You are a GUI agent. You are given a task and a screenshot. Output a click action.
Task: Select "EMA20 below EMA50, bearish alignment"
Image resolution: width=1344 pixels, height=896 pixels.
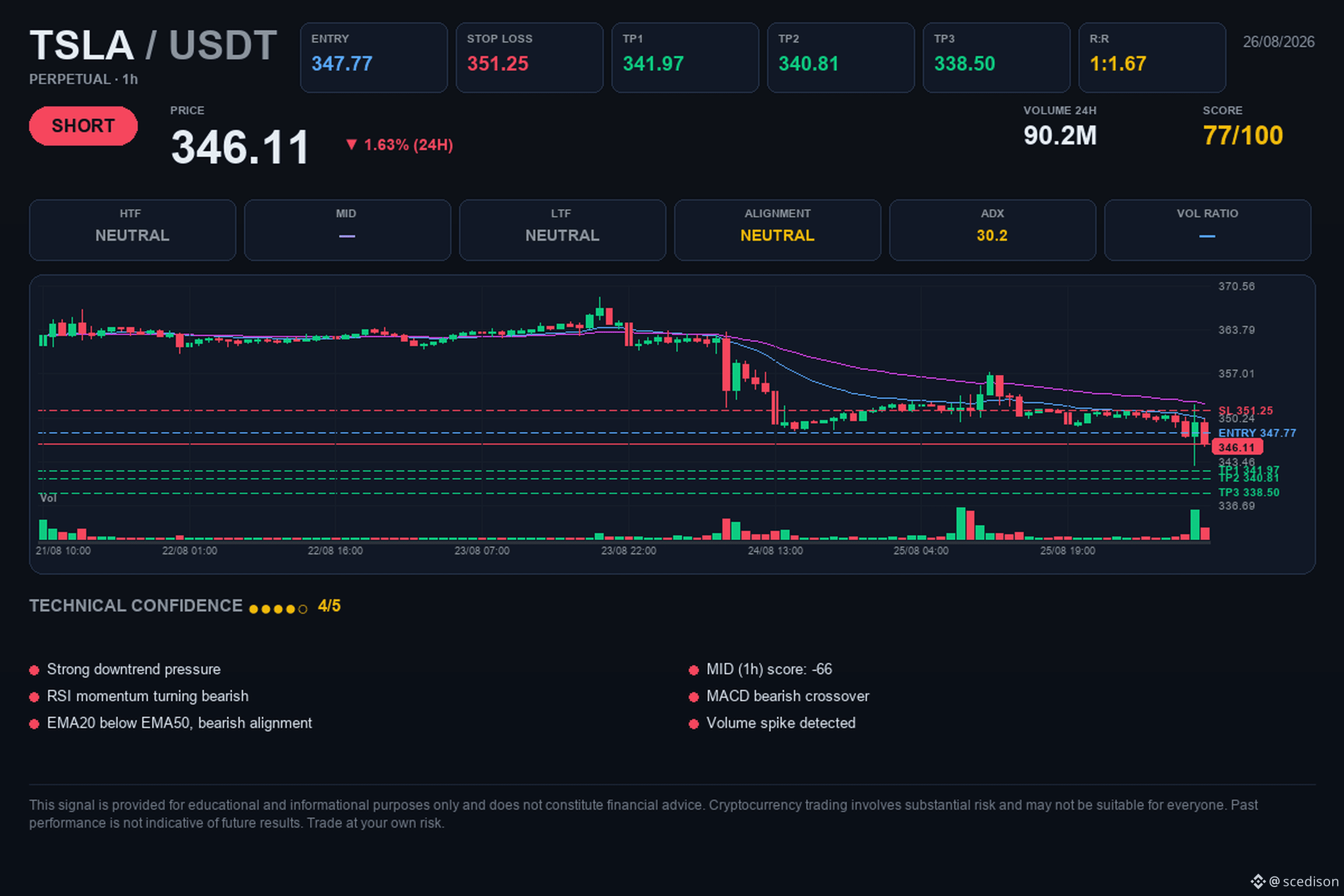click(179, 723)
